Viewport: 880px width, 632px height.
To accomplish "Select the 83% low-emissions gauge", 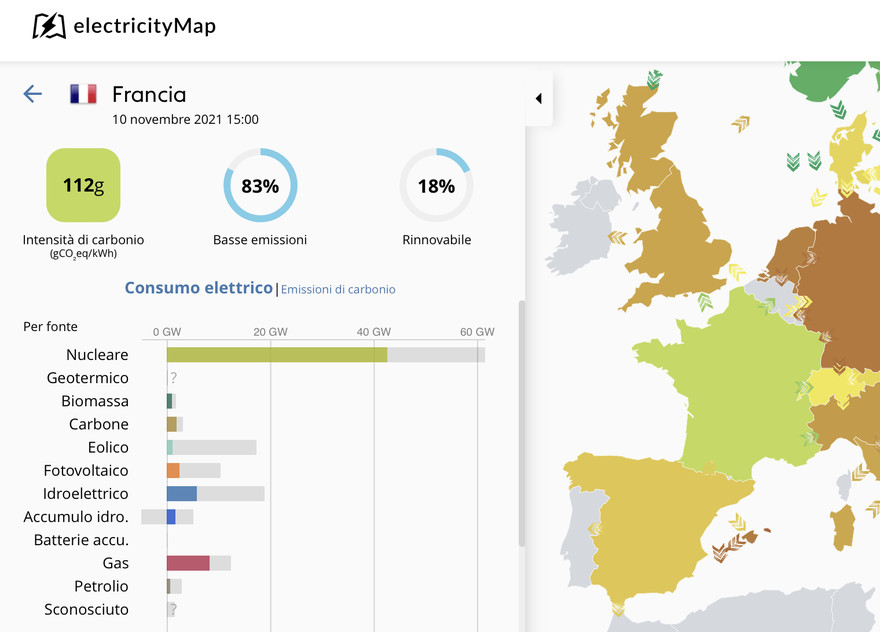I will click(260, 186).
